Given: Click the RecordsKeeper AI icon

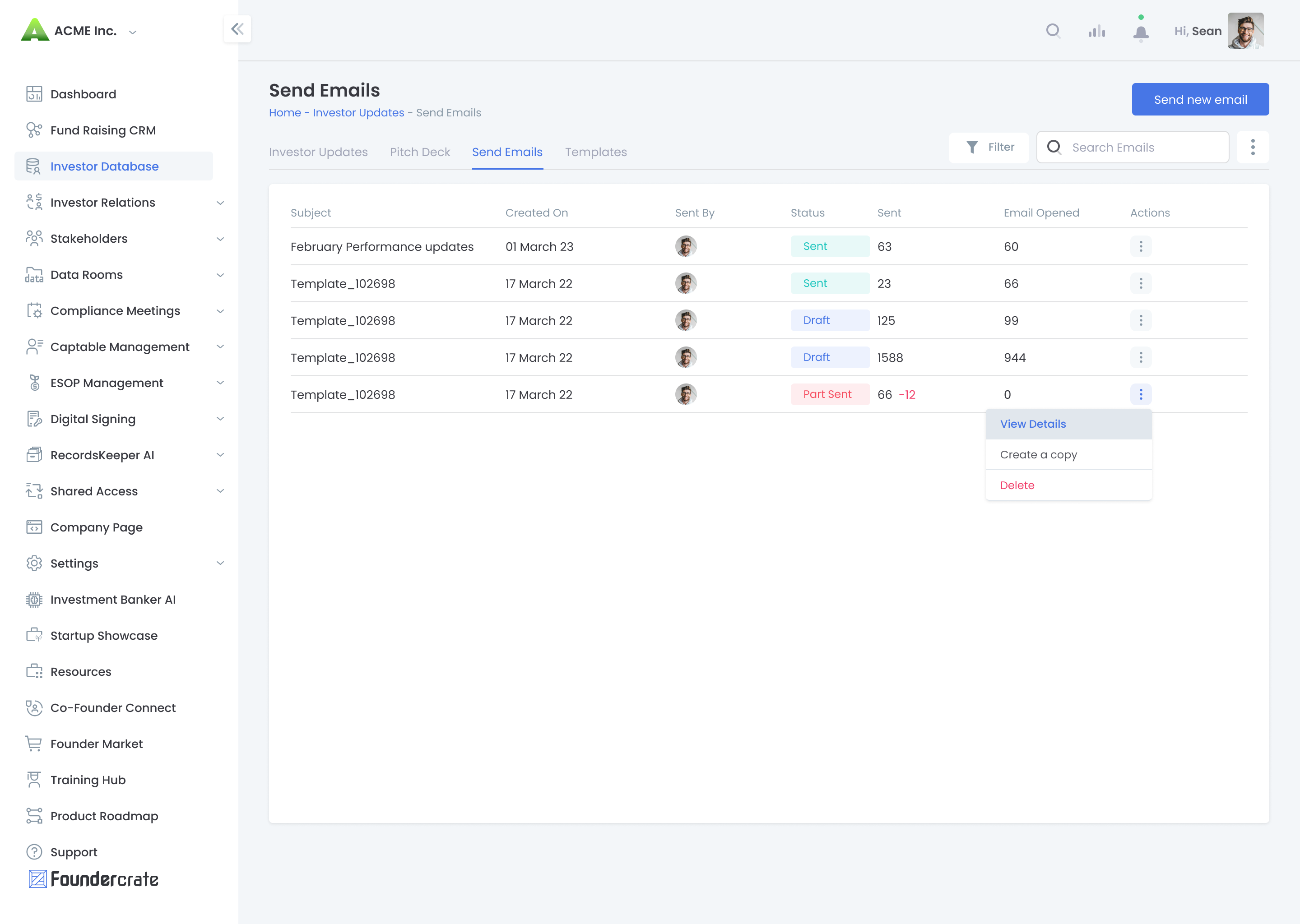Looking at the screenshot, I should [34, 455].
